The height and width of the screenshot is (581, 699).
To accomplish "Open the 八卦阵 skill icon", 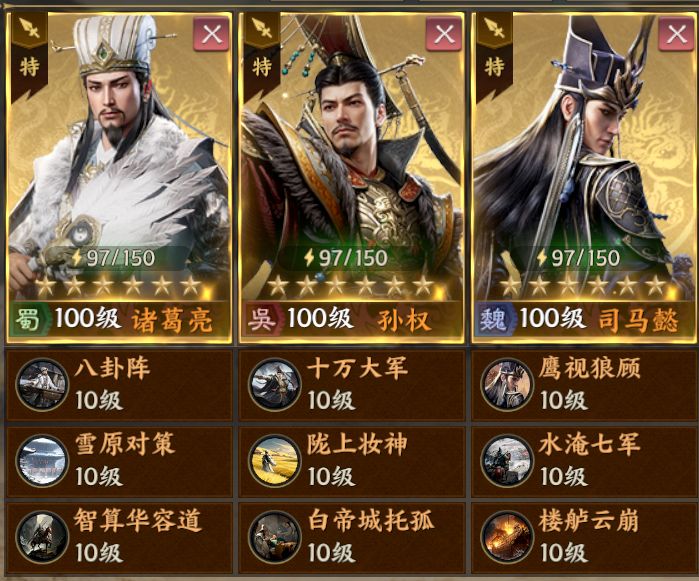I will click(x=42, y=385).
